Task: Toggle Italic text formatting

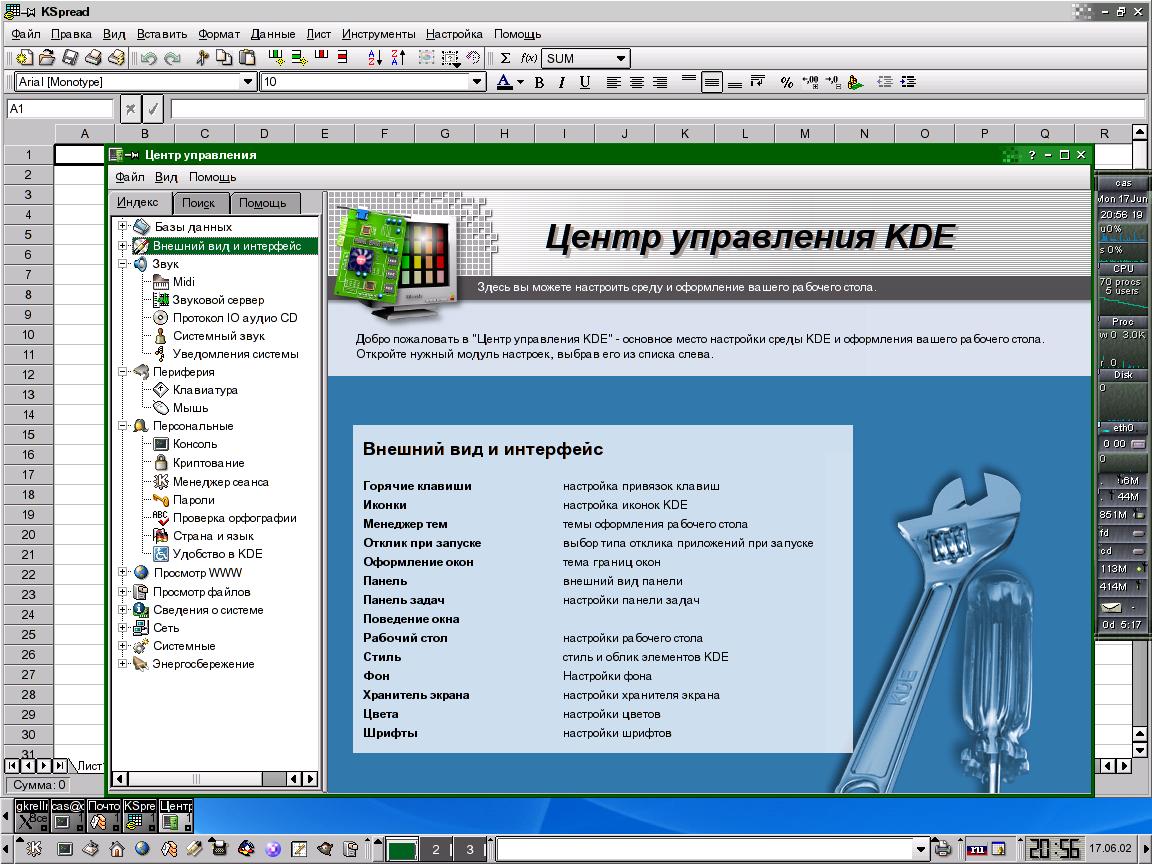Action: (x=562, y=82)
